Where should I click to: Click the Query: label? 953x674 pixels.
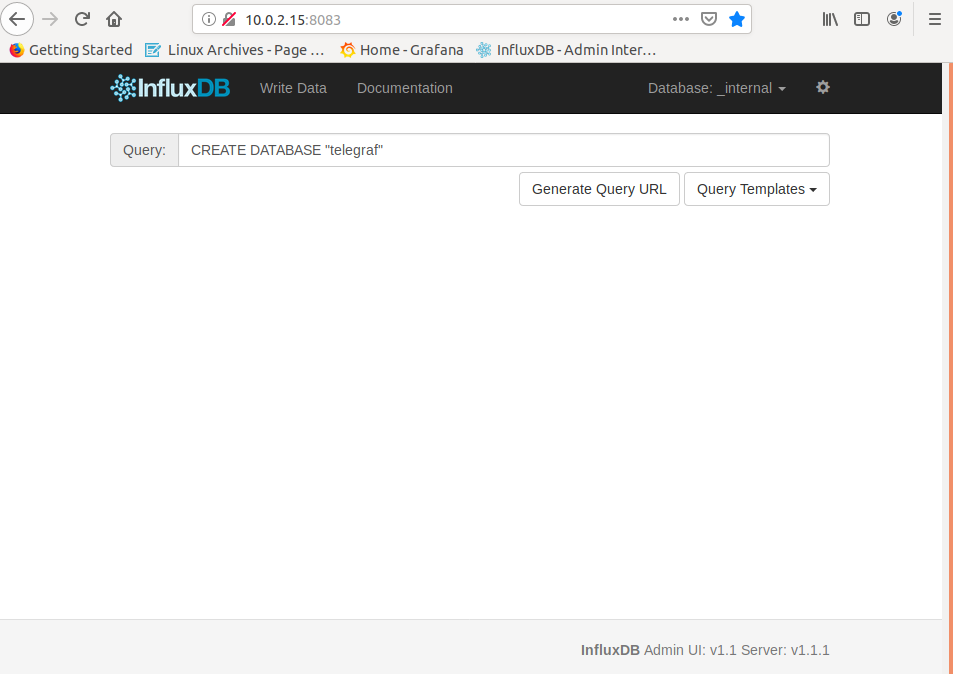coord(144,150)
